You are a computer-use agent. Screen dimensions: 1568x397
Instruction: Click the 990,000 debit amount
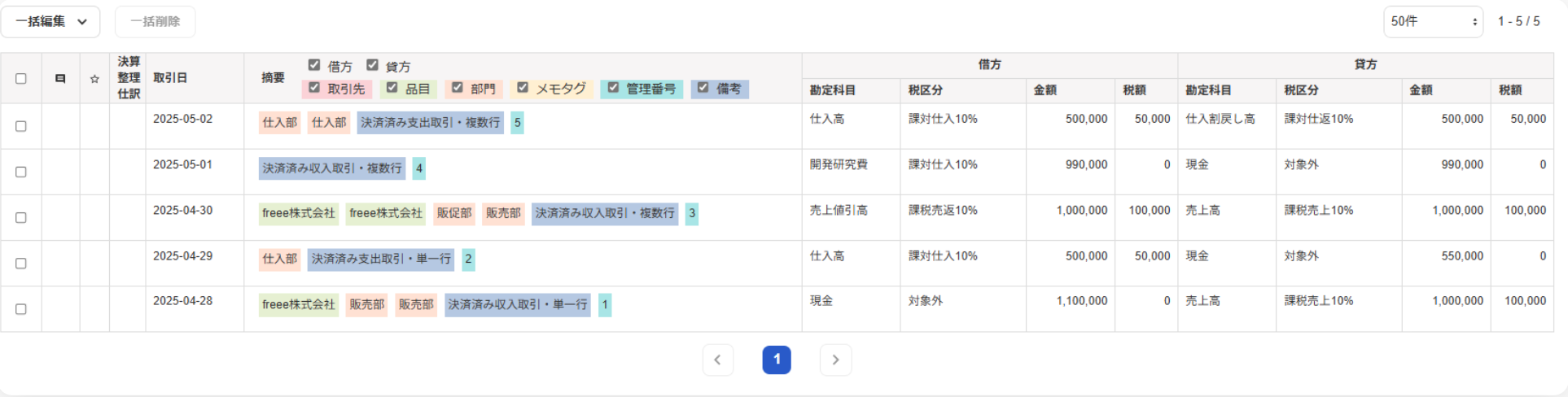tap(1087, 164)
